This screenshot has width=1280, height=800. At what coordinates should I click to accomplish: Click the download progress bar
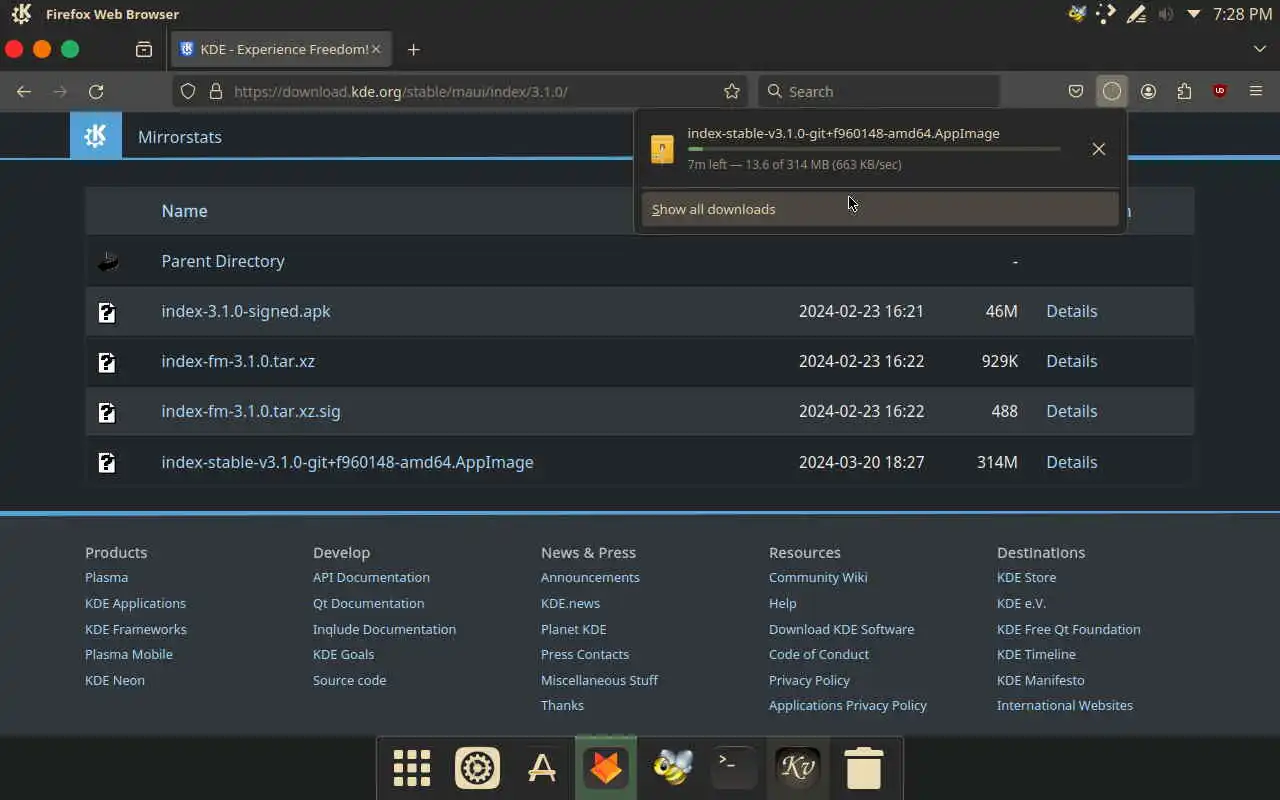click(874, 149)
